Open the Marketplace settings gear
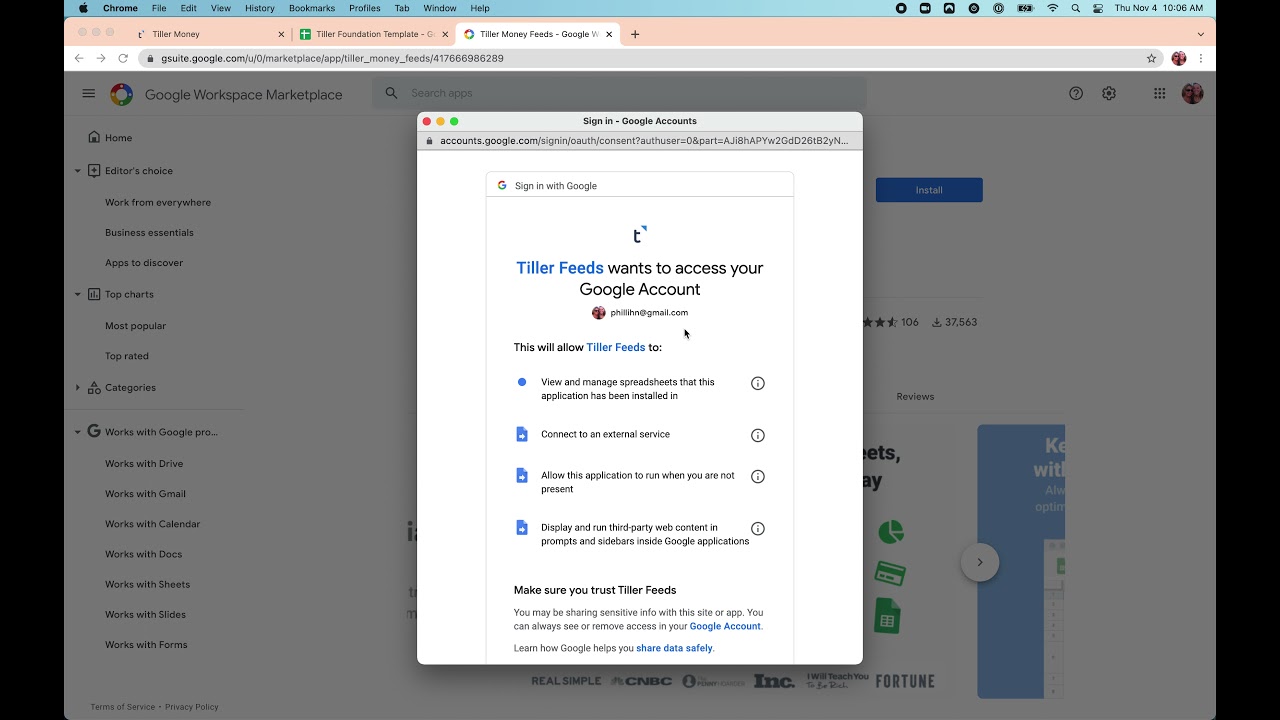 pyautogui.click(x=1109, y=93)
